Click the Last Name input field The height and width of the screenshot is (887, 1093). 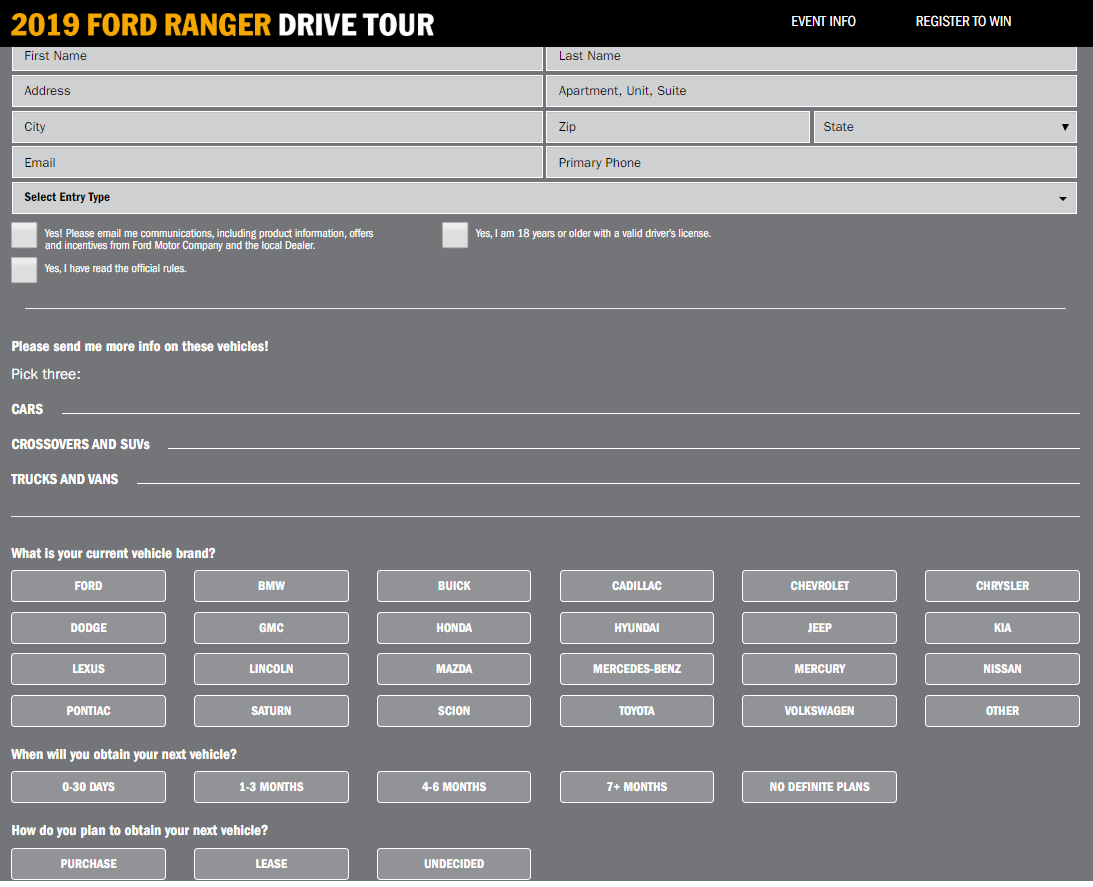pos(811,58)
